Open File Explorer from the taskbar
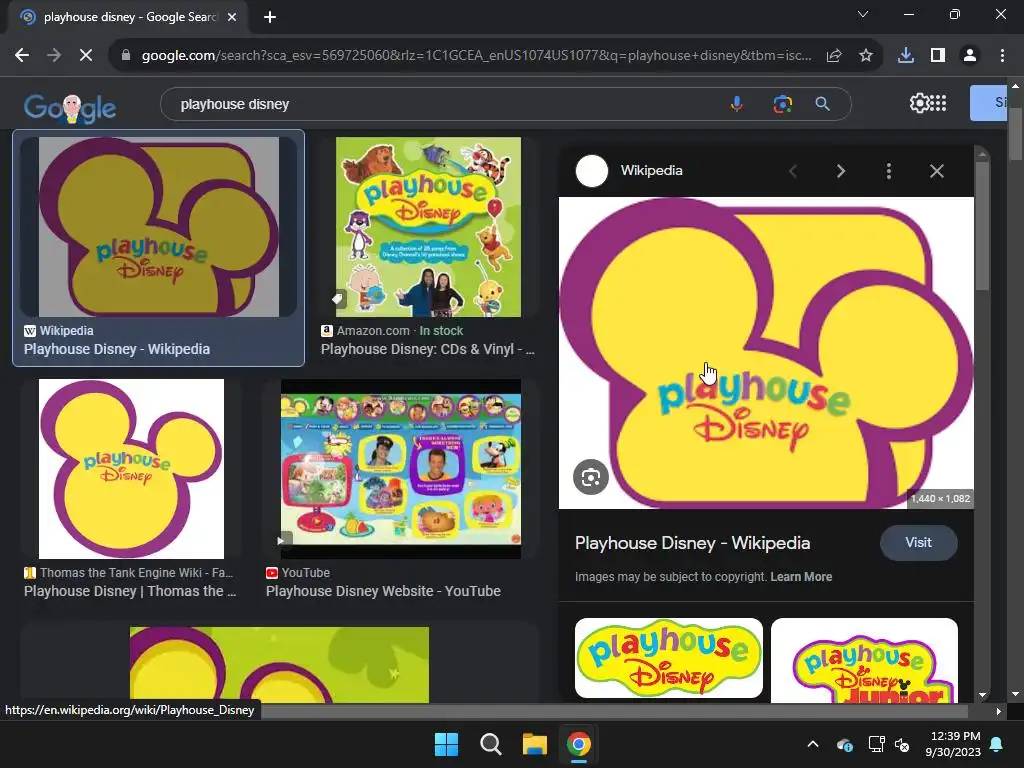Image resolution: width=1024 pixels, height=768 pixels. tap(534, 744)
